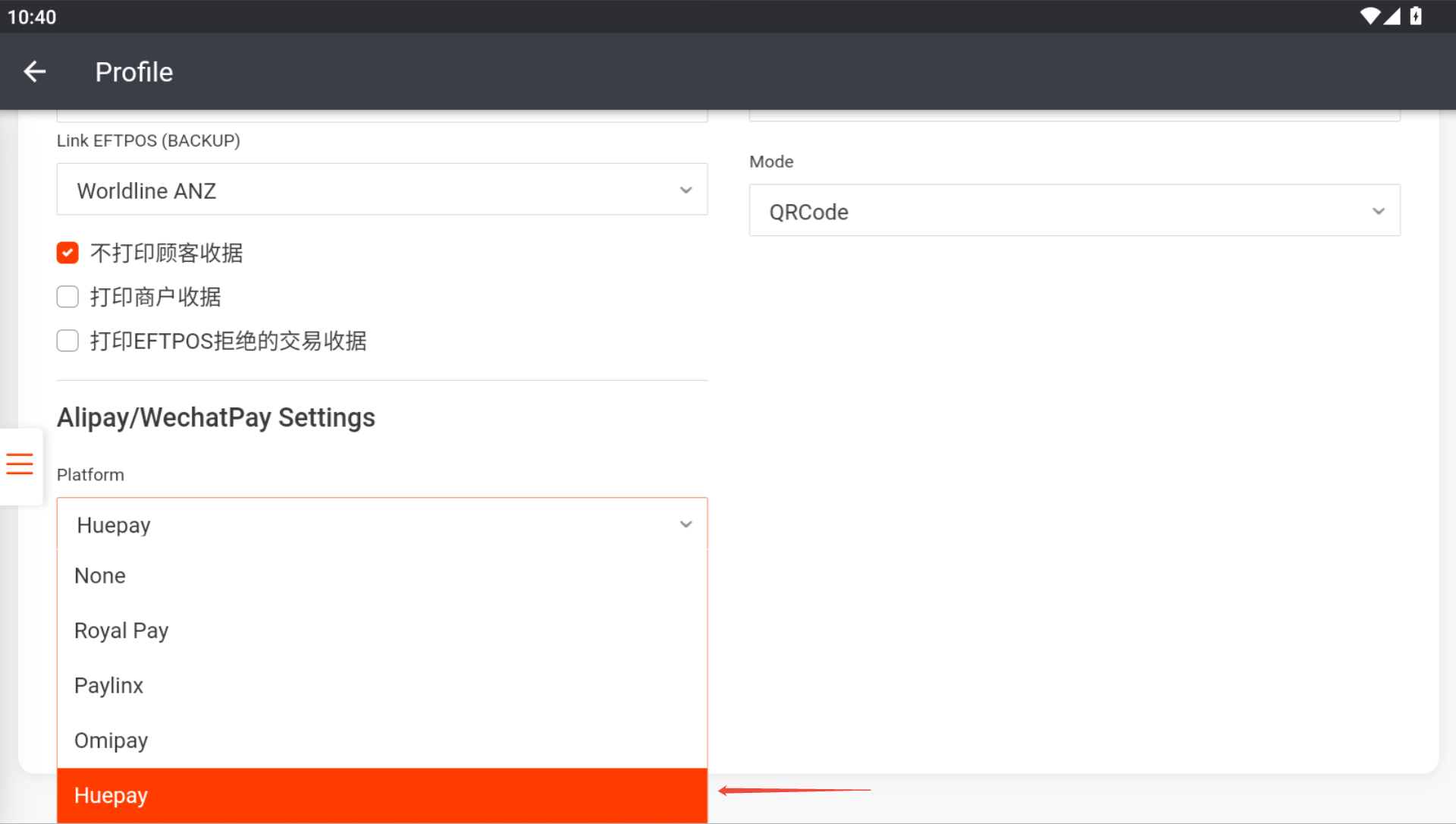Click the Huepay Platform chevron arrow
The height and width of the screenshot is (824, 1456).
pyautogui.click(x=686, y=525)
